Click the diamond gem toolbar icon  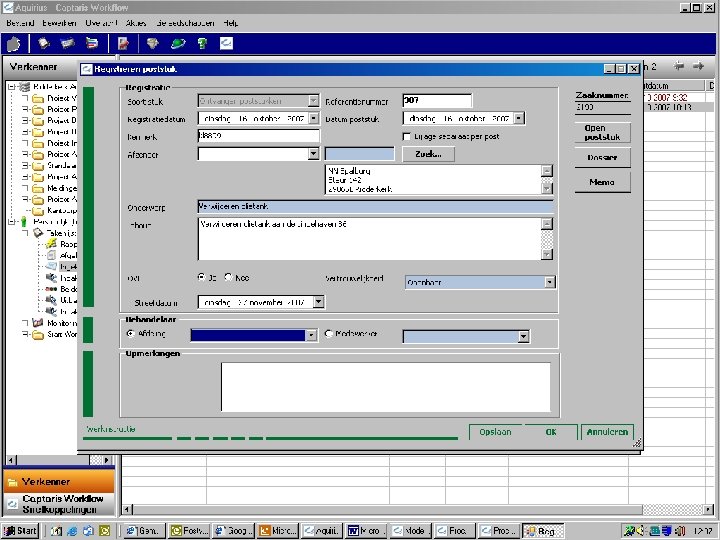[152, 44]
